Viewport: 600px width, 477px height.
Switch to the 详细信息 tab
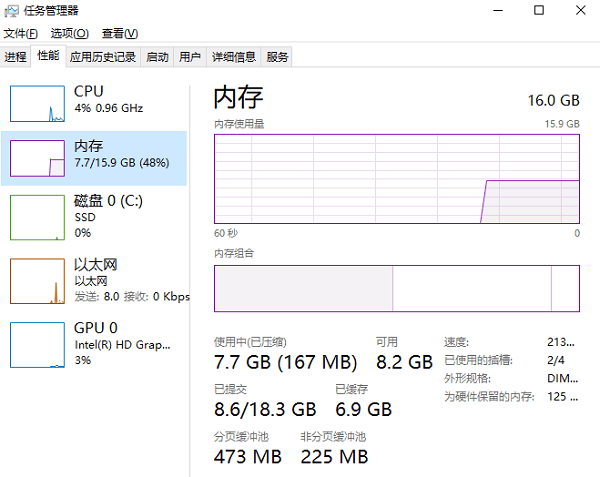point(234,57)
